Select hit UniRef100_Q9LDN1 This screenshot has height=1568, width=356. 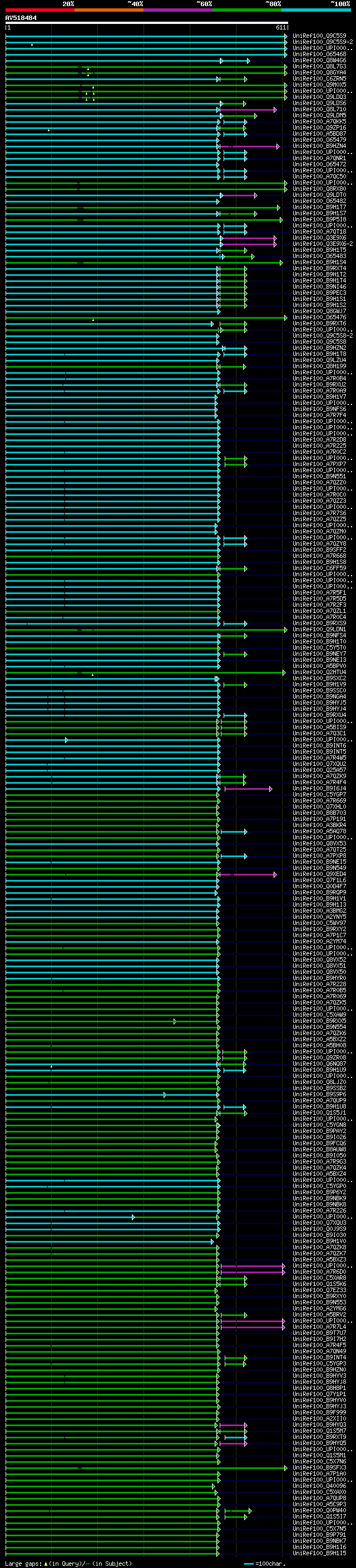(319, 630)
